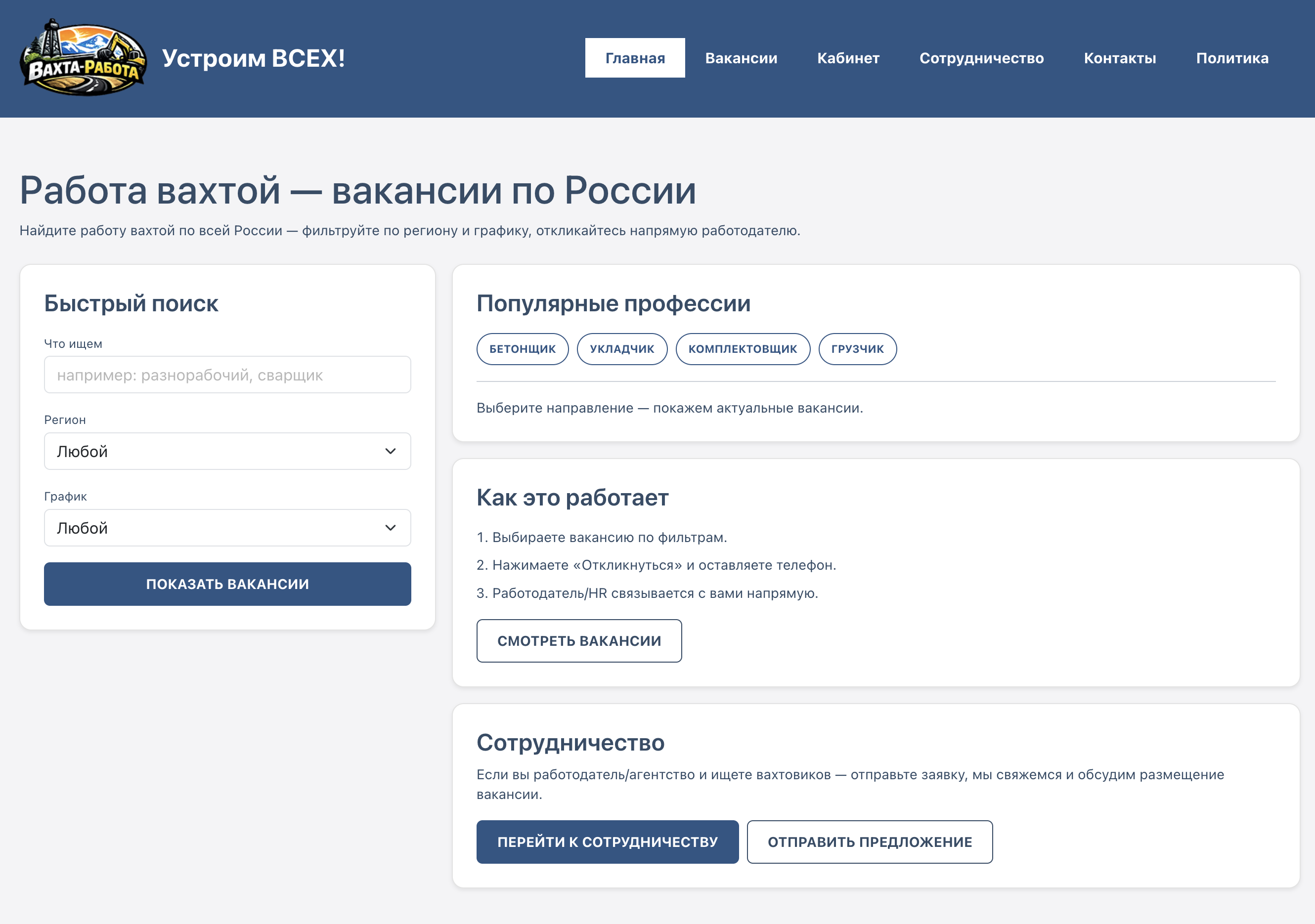The width and height of the screenshot is (1315, 924).
Task: Navigate to Сотрудничество in the header
Action: coord(982,57)
